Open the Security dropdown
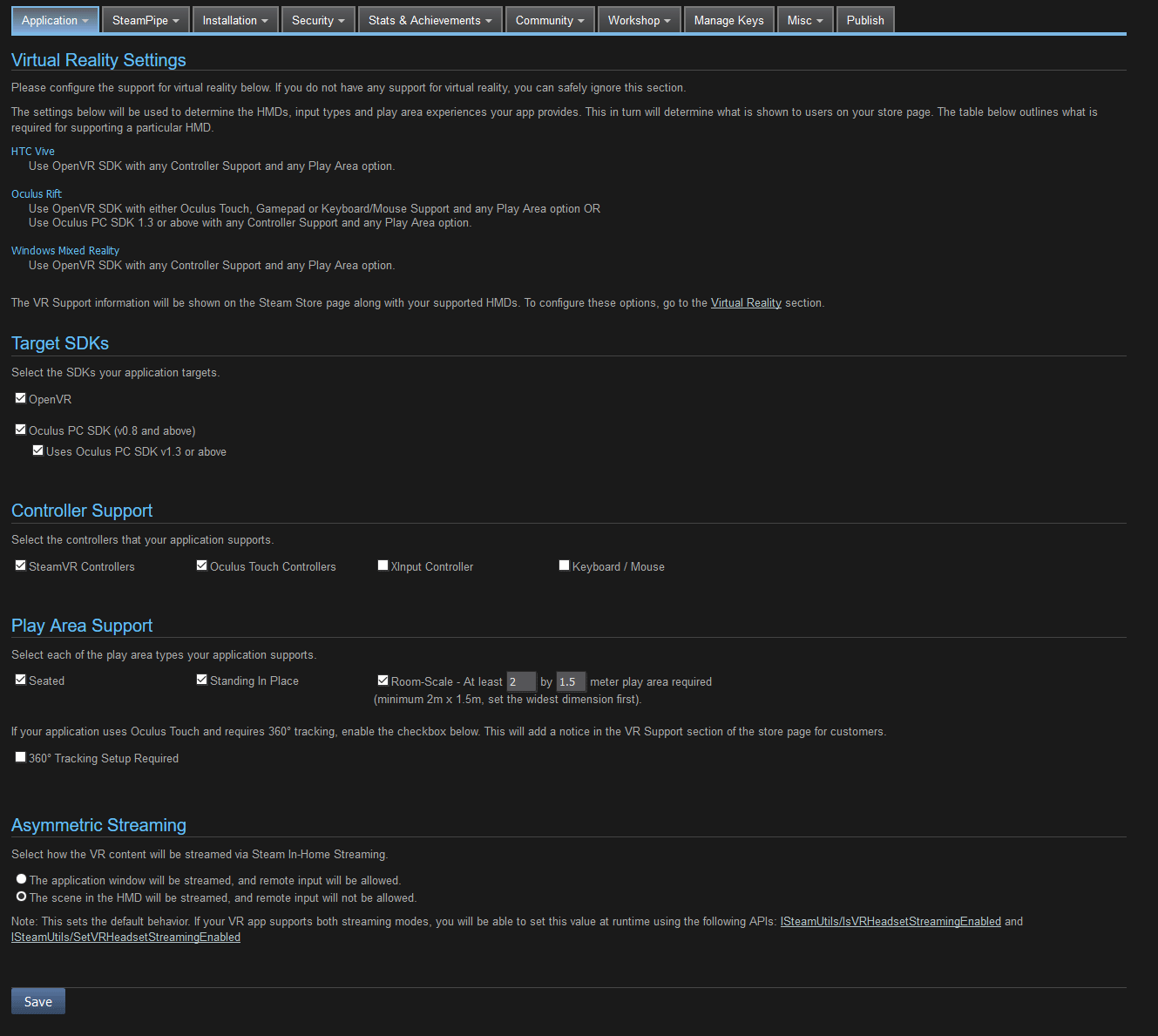1158x1036 pixels. click(317, 18)
